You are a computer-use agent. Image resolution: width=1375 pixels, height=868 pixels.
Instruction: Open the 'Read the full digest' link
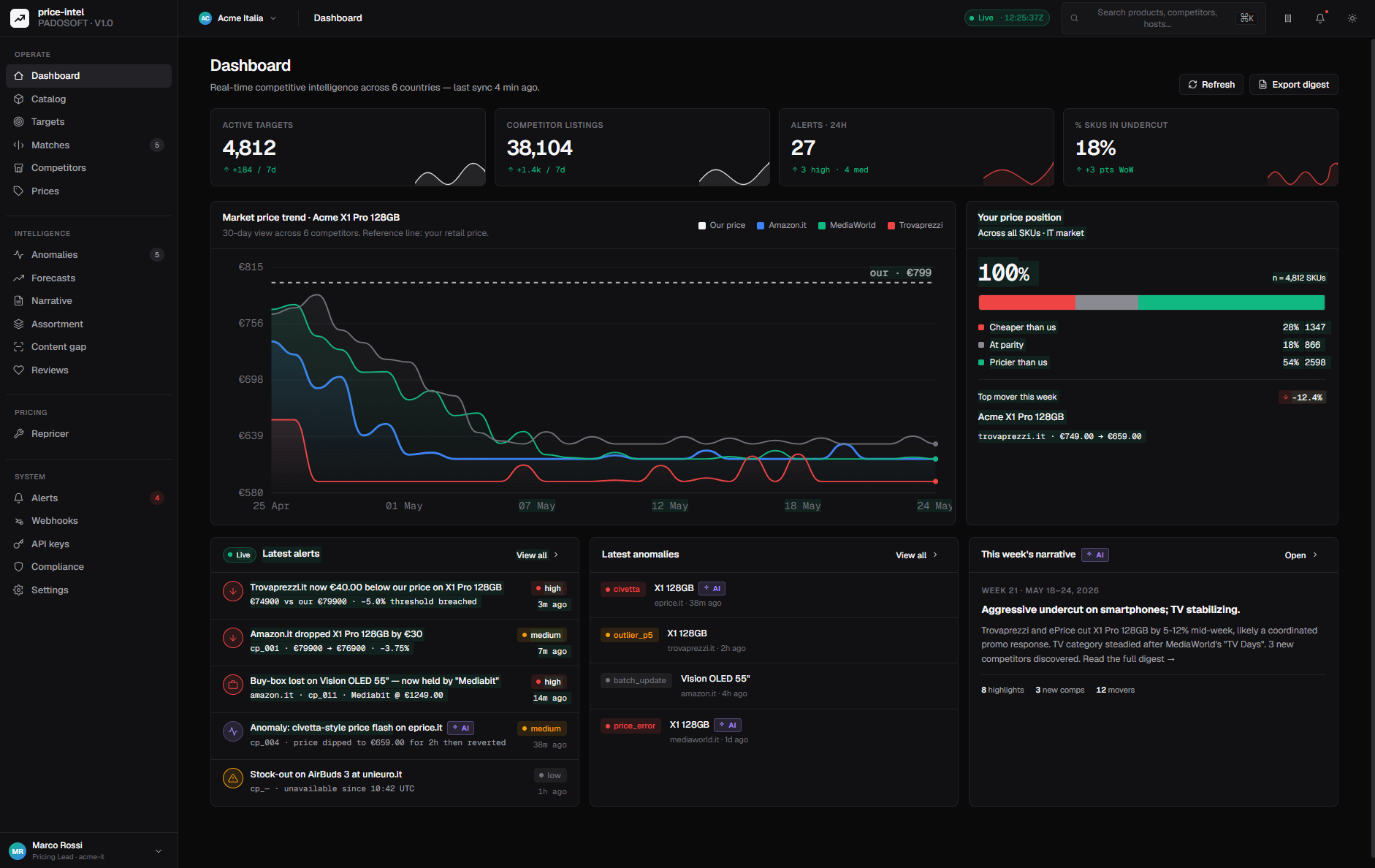(x=1129, y=659)
